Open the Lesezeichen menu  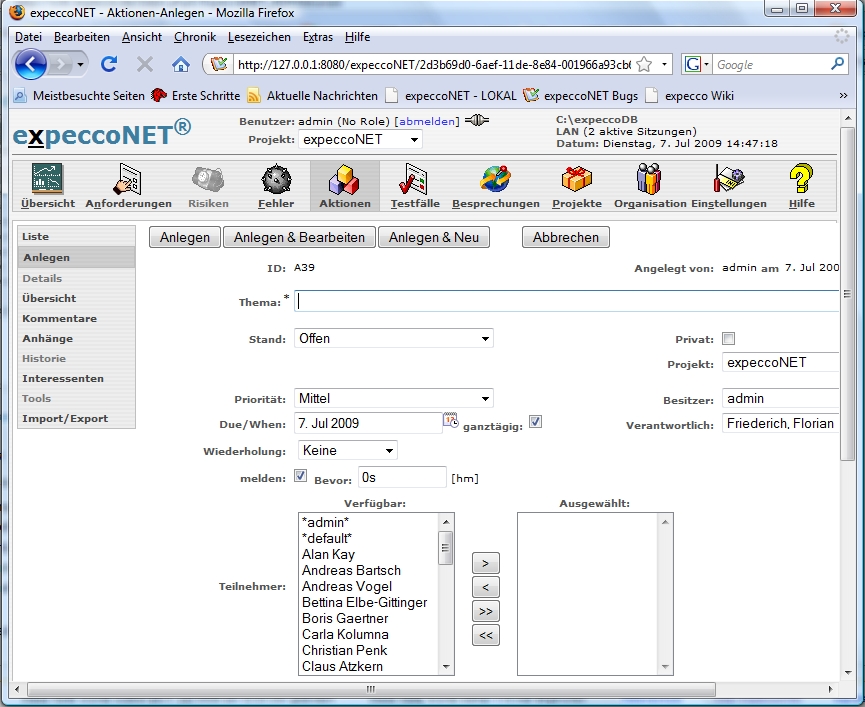point(259,37)
